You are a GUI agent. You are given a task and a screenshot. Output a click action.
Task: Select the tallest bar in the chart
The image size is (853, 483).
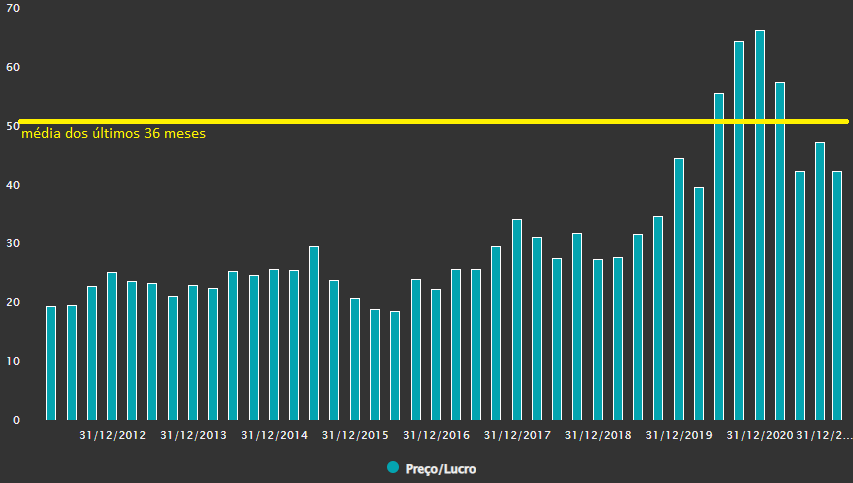760,225
